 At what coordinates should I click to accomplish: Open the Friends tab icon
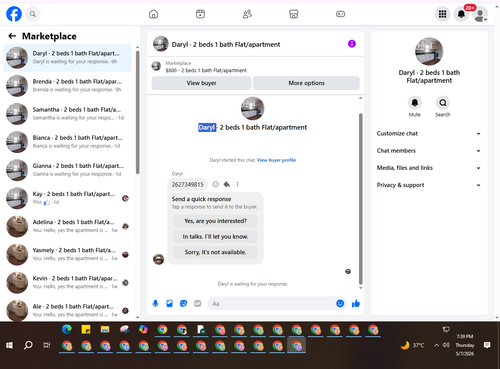point(247,14)
